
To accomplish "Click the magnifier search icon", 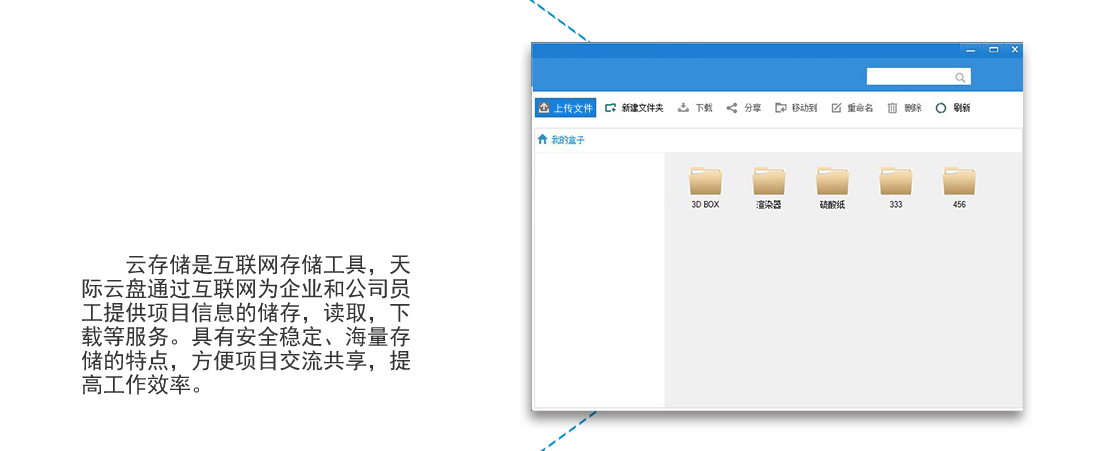I will point(960,77).
